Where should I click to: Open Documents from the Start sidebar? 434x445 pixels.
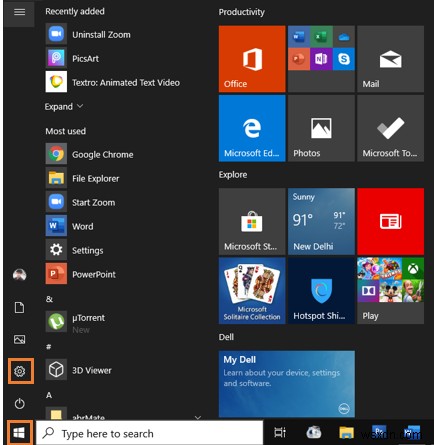point(19,307)
